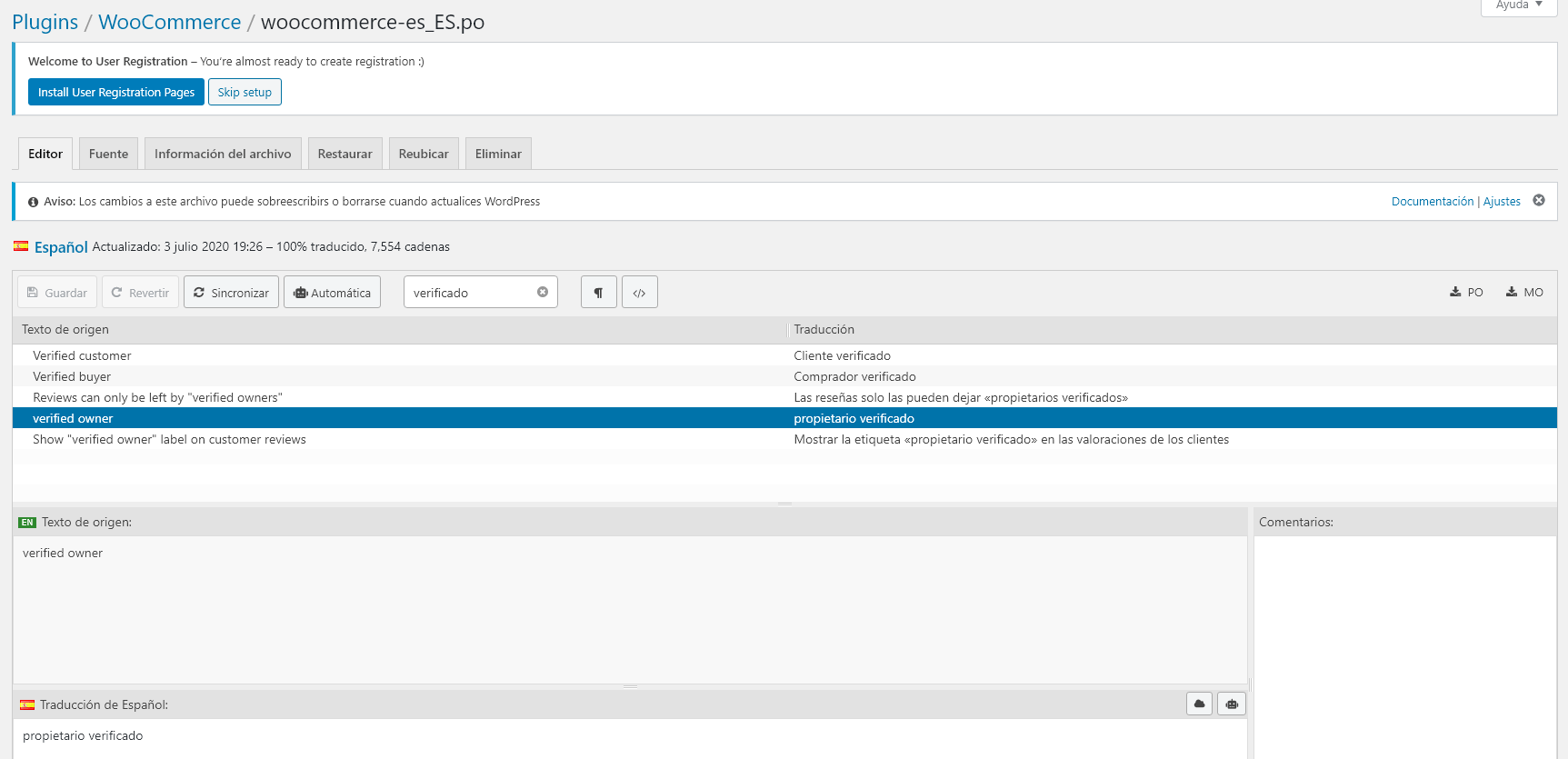Click the Guardar save button
This screenshot has width=1568, height=759.
click(x=57, y=293)
